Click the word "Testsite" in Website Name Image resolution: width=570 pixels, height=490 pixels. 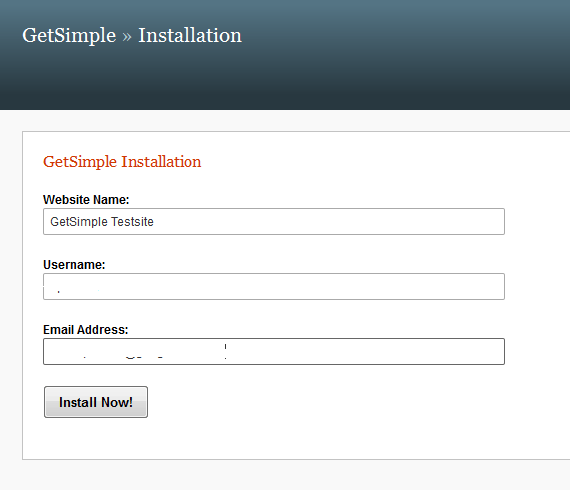tap(132, 221)
